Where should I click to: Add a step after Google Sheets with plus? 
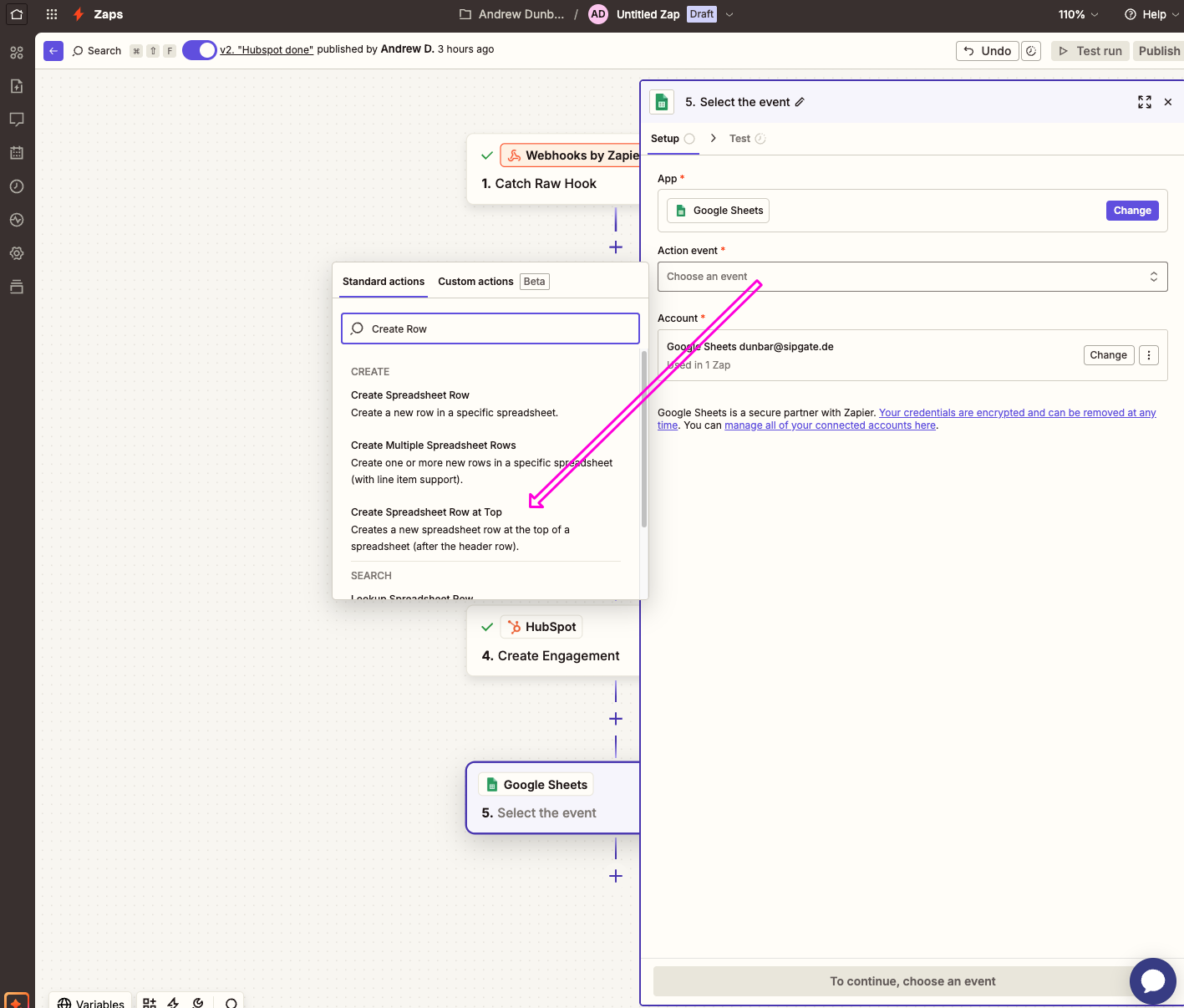616,876
